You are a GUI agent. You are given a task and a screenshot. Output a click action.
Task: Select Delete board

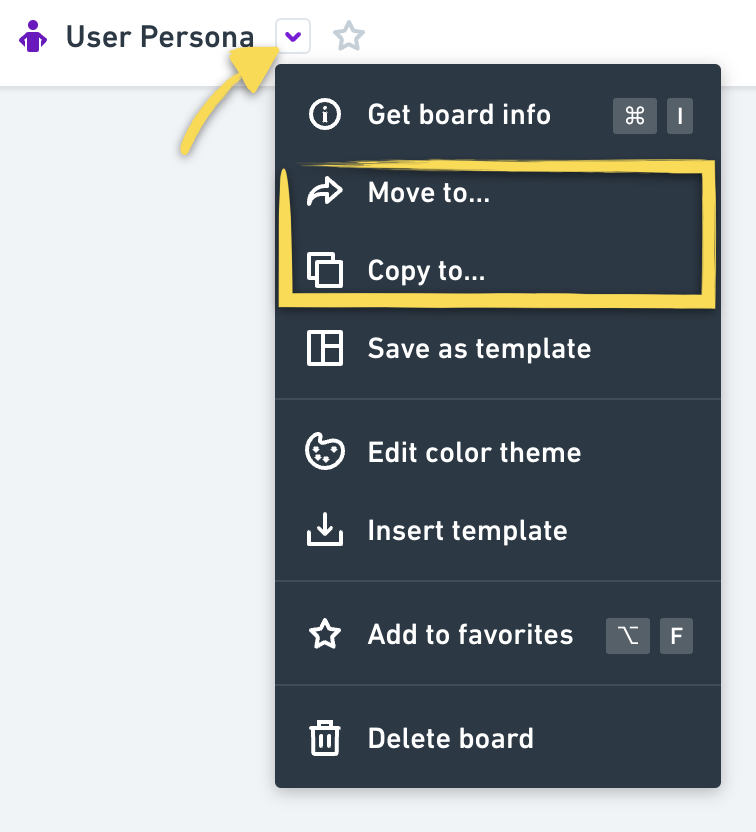tap(498, 738)
